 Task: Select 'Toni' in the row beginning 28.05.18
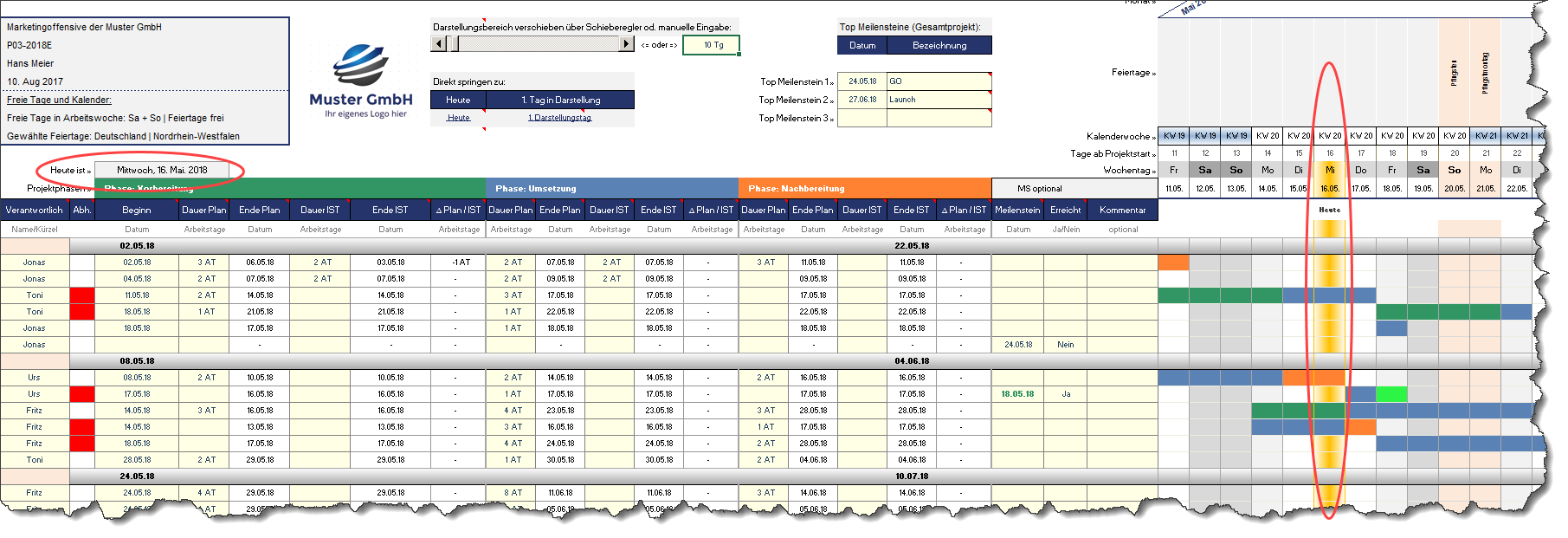[x=35, y=460]
